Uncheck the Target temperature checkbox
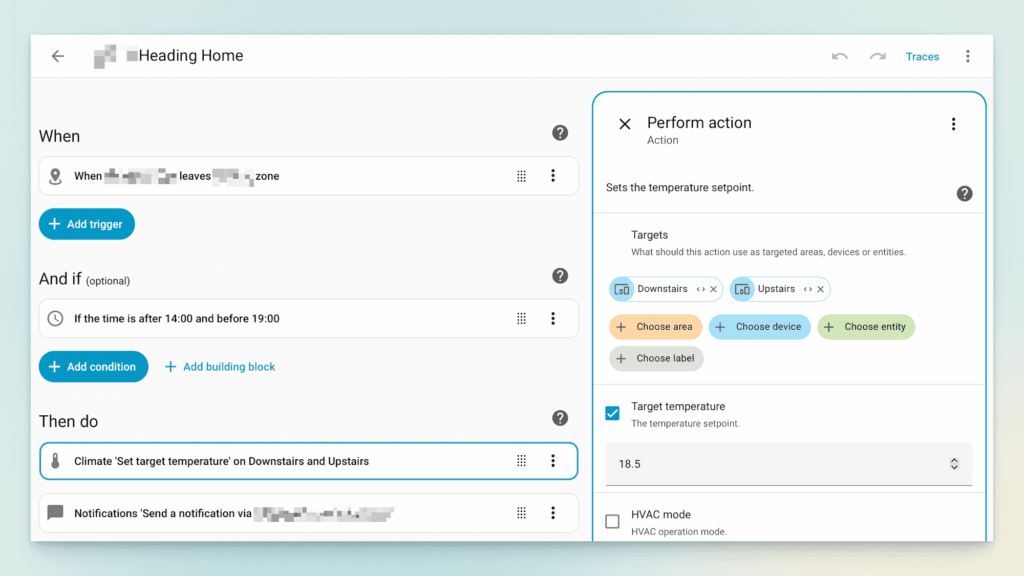 tap(612, 412)
